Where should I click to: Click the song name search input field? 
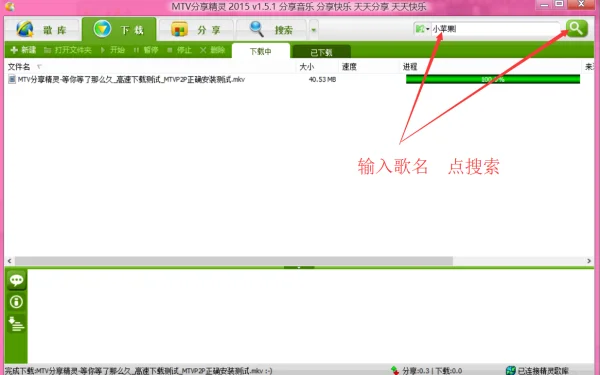[496, 29]
